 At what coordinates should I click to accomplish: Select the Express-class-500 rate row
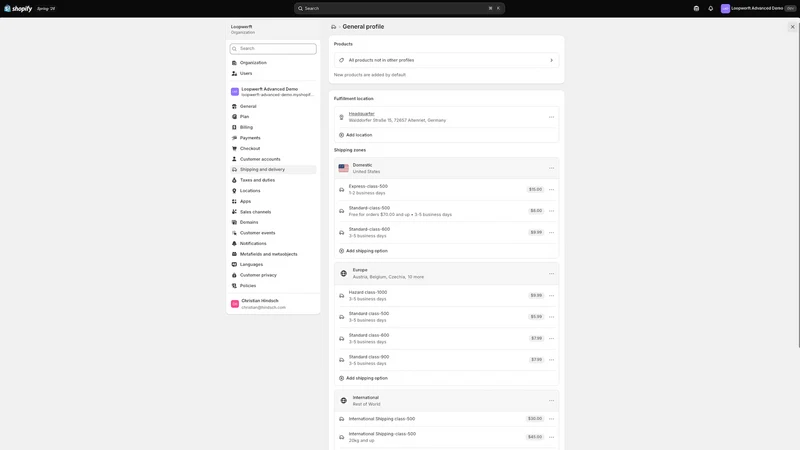446,190
